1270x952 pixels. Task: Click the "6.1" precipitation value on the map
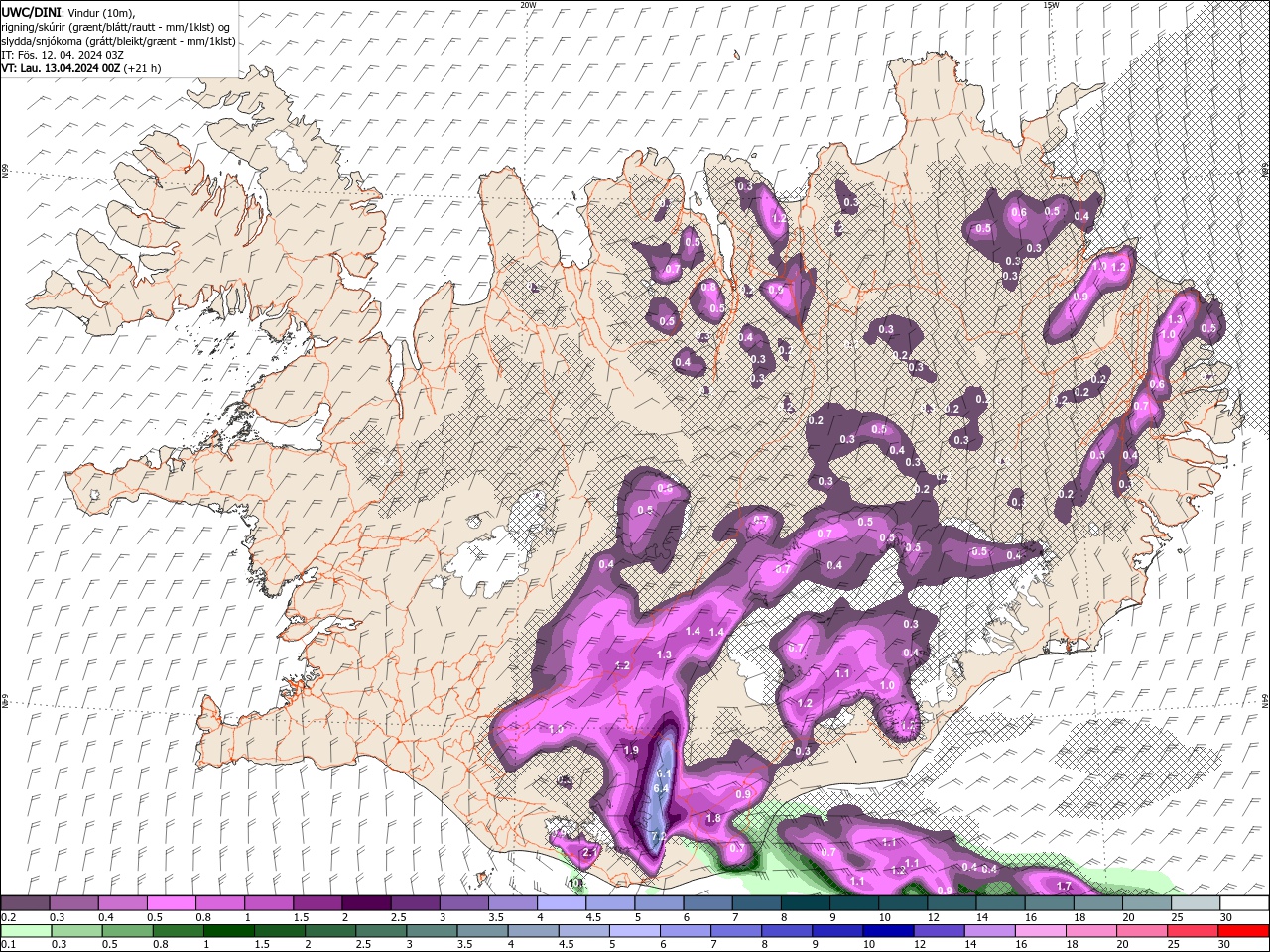(665, 773)
